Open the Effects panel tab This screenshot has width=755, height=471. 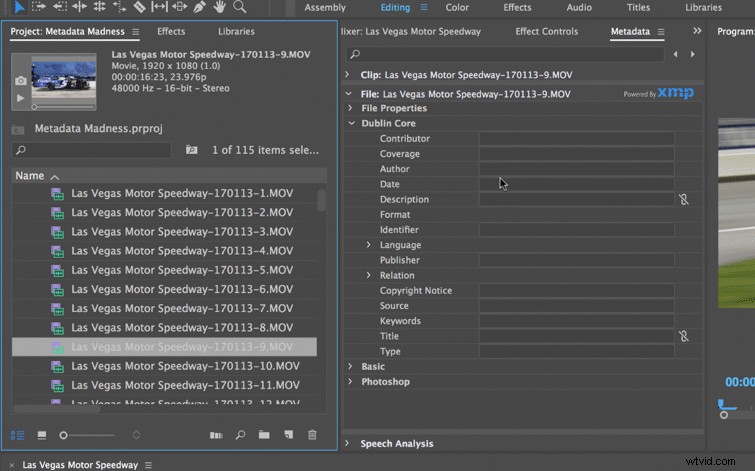[x=171, y=31]
